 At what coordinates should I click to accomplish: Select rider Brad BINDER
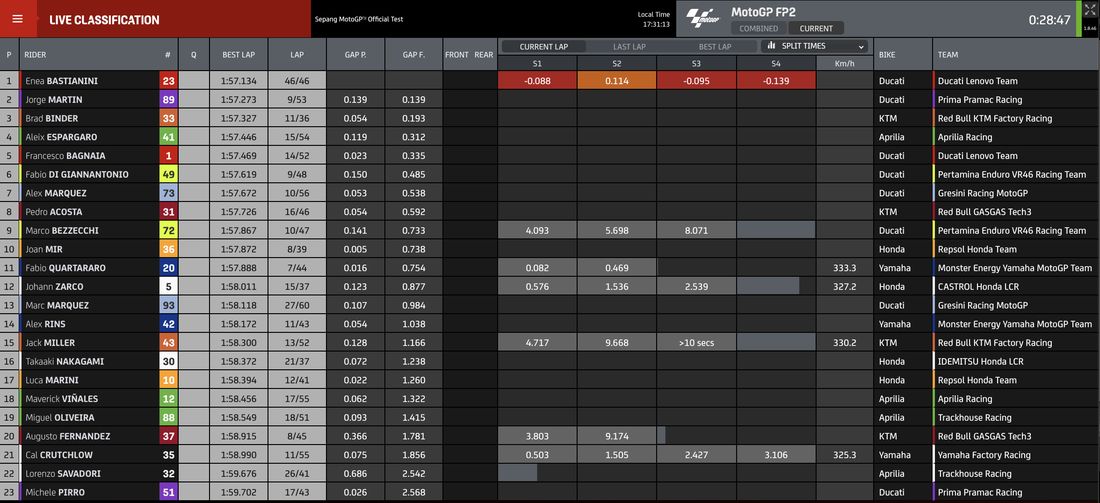click(52, 119)
